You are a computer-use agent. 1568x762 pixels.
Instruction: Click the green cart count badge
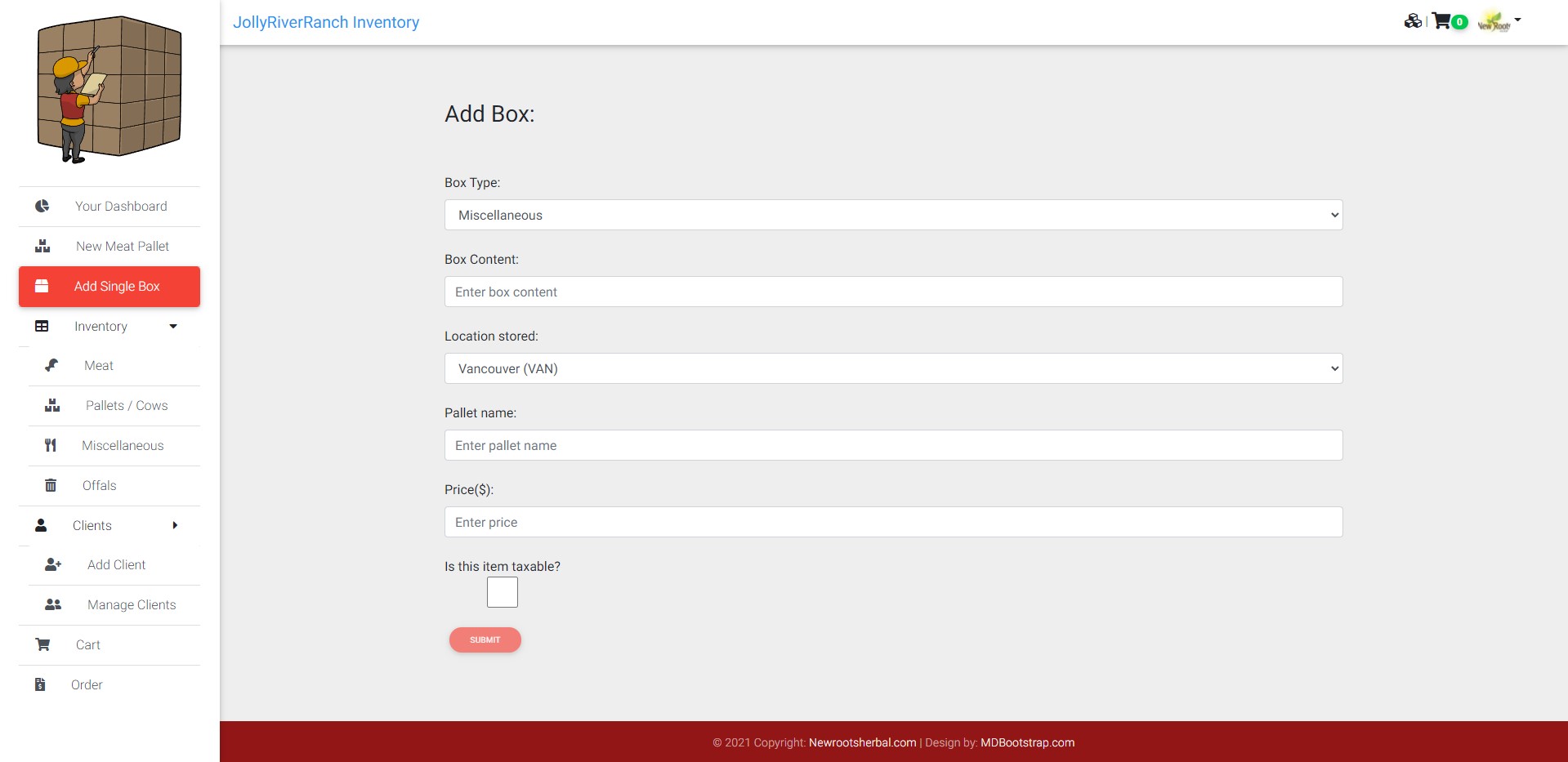coord(1459,22)
